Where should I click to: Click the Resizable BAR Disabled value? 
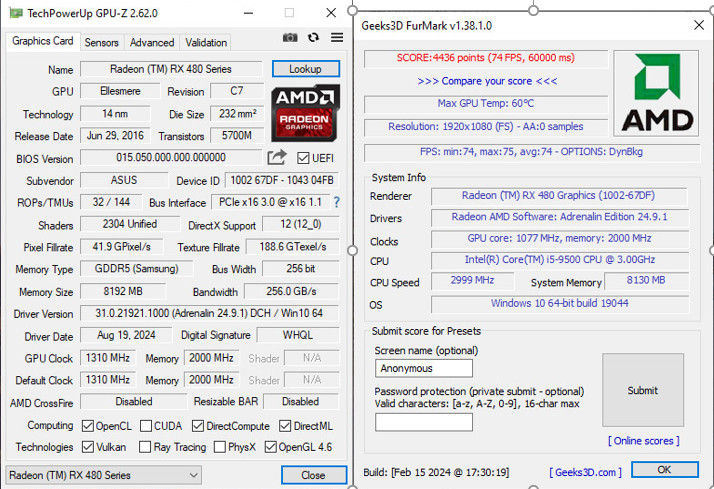click(x=301, y=402)
